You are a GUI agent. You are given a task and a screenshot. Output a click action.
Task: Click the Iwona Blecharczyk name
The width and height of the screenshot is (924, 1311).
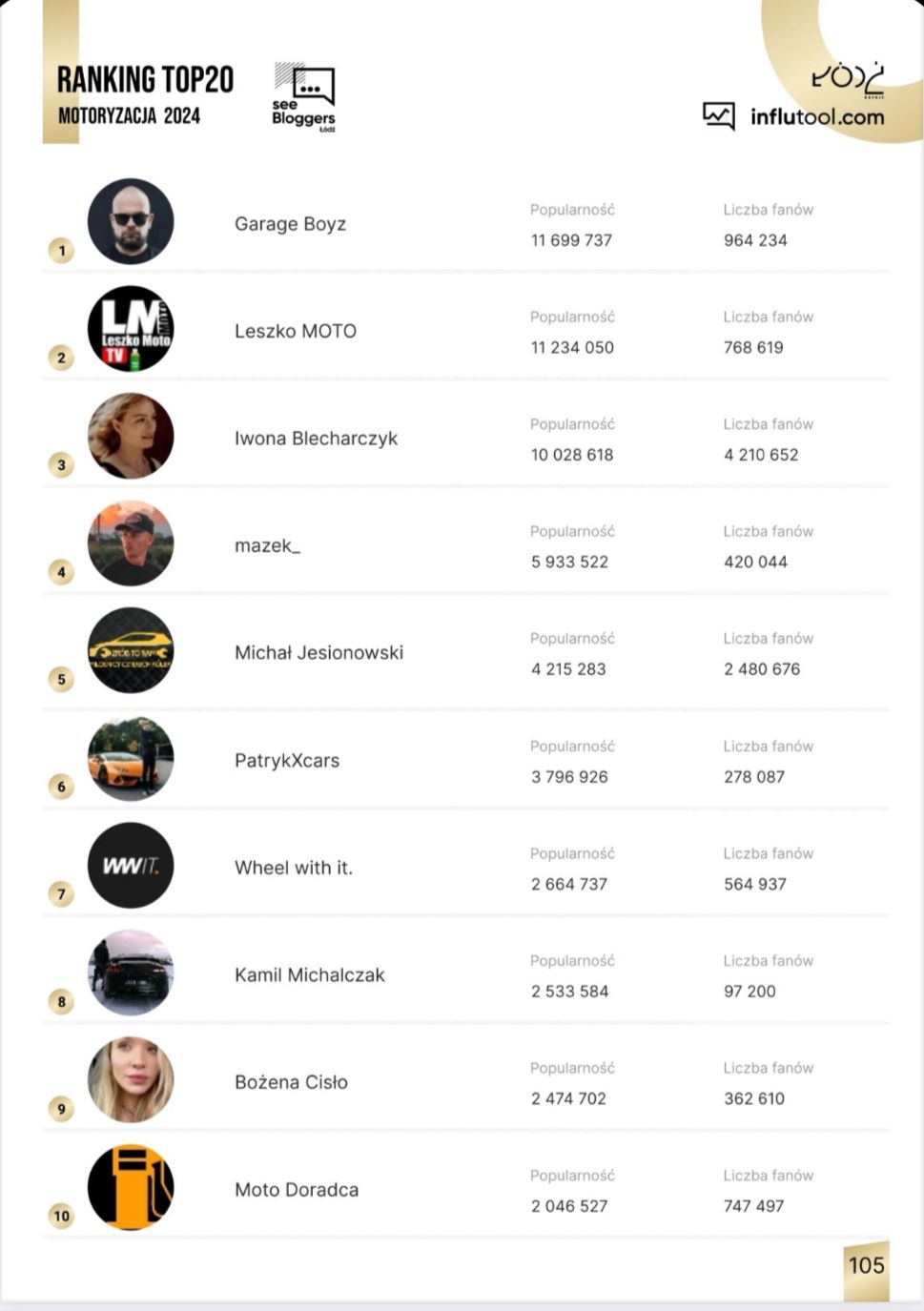[316, 439]
